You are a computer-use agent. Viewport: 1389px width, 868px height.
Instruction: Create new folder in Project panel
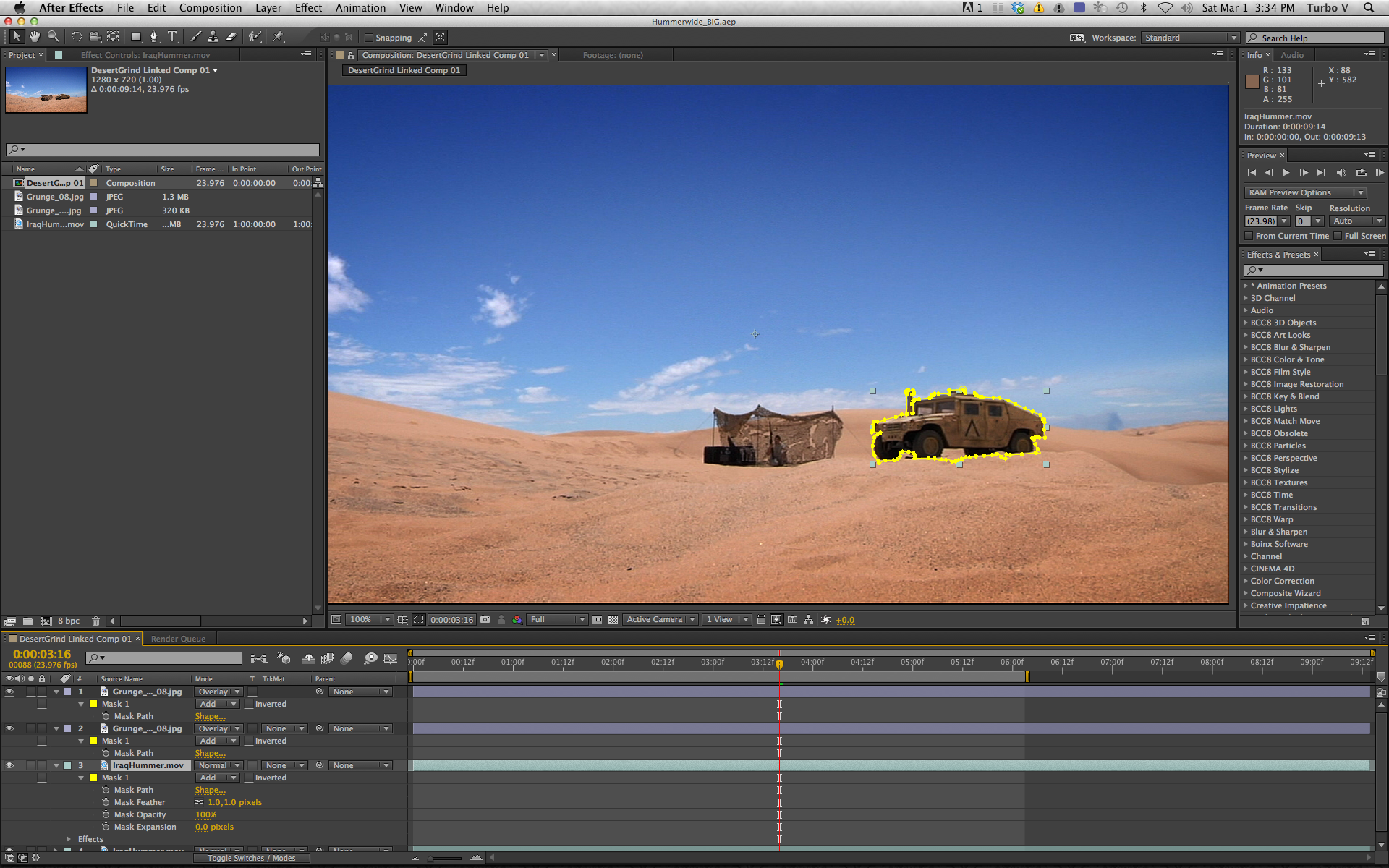pyautogui.click(x=27, y=621)
